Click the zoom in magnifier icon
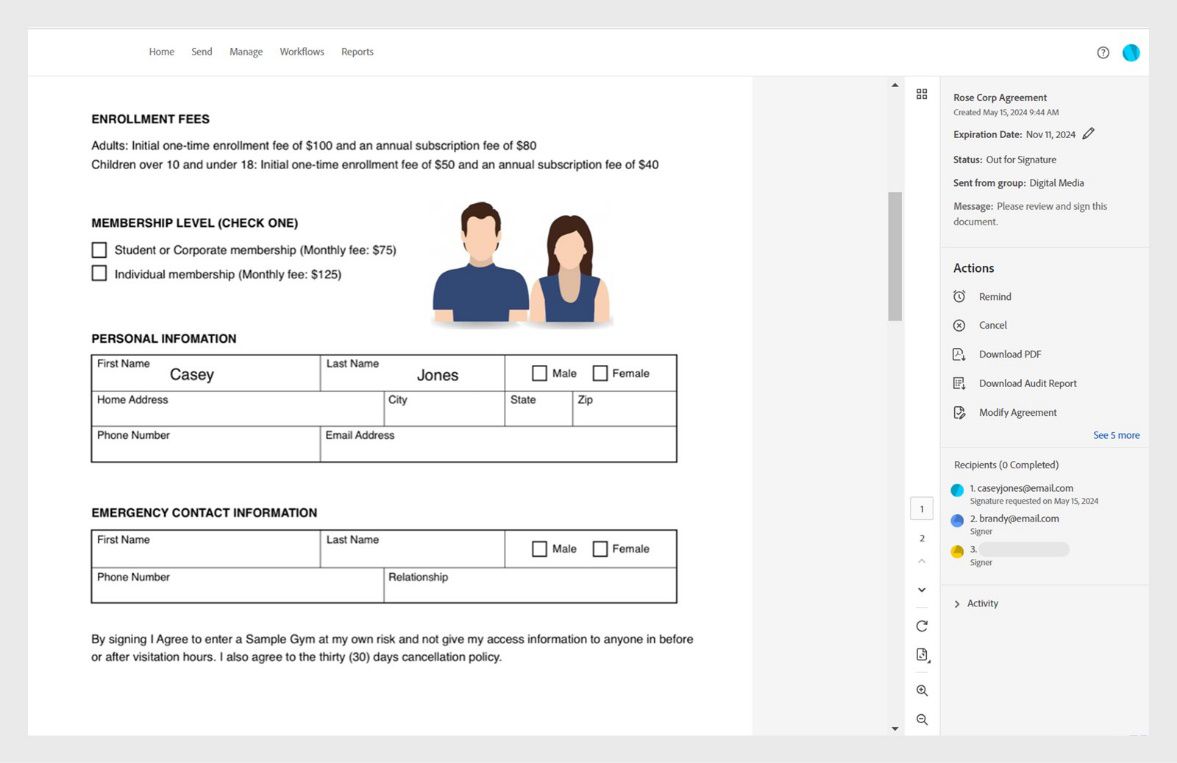The height and width of the screenshot is (763, 1177). (x=922, y=691)
